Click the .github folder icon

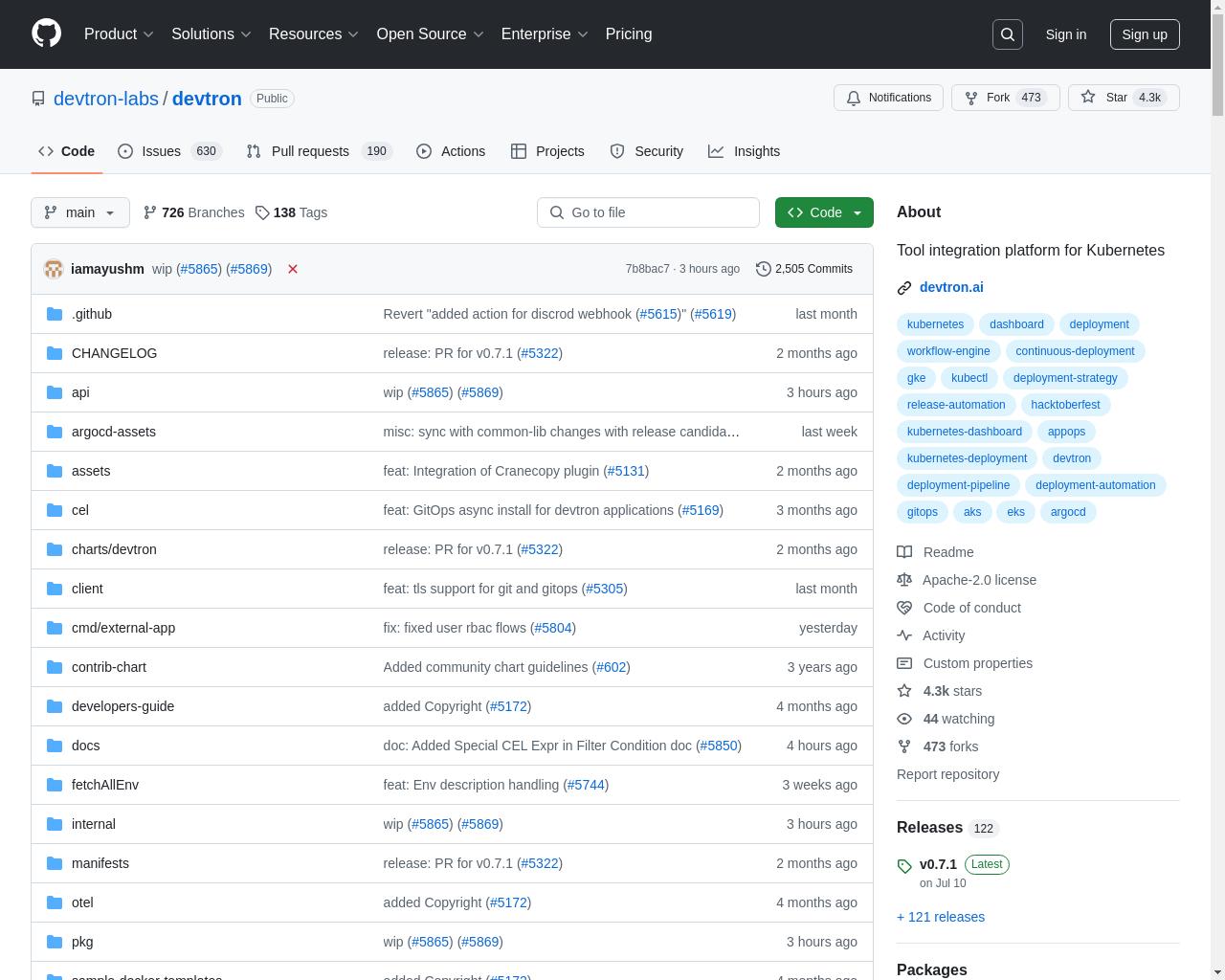55,314
